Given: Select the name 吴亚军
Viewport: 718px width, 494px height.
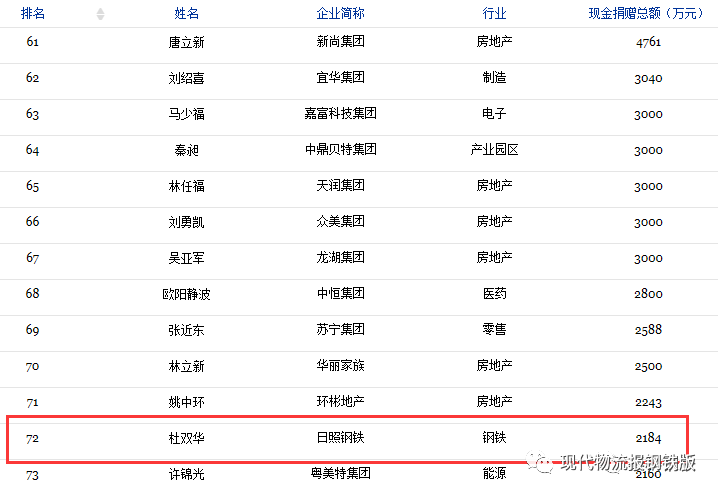Looking at the screenshot, I should [186, 258].
